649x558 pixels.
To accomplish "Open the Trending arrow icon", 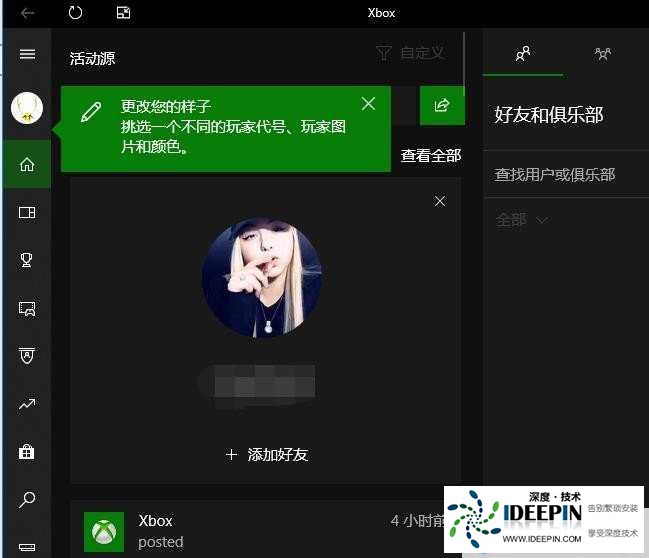I will click(x=27, y=404).
